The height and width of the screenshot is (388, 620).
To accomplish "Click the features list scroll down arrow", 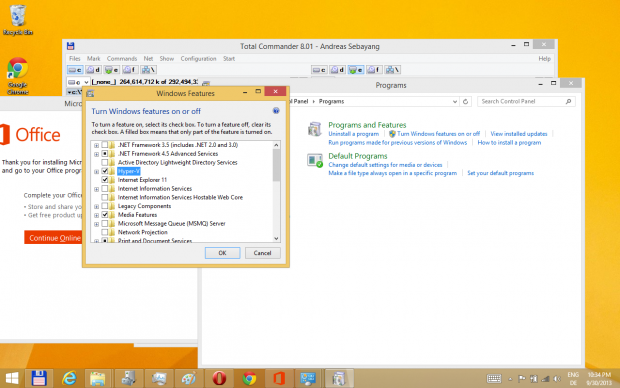I will pos(276,238).
